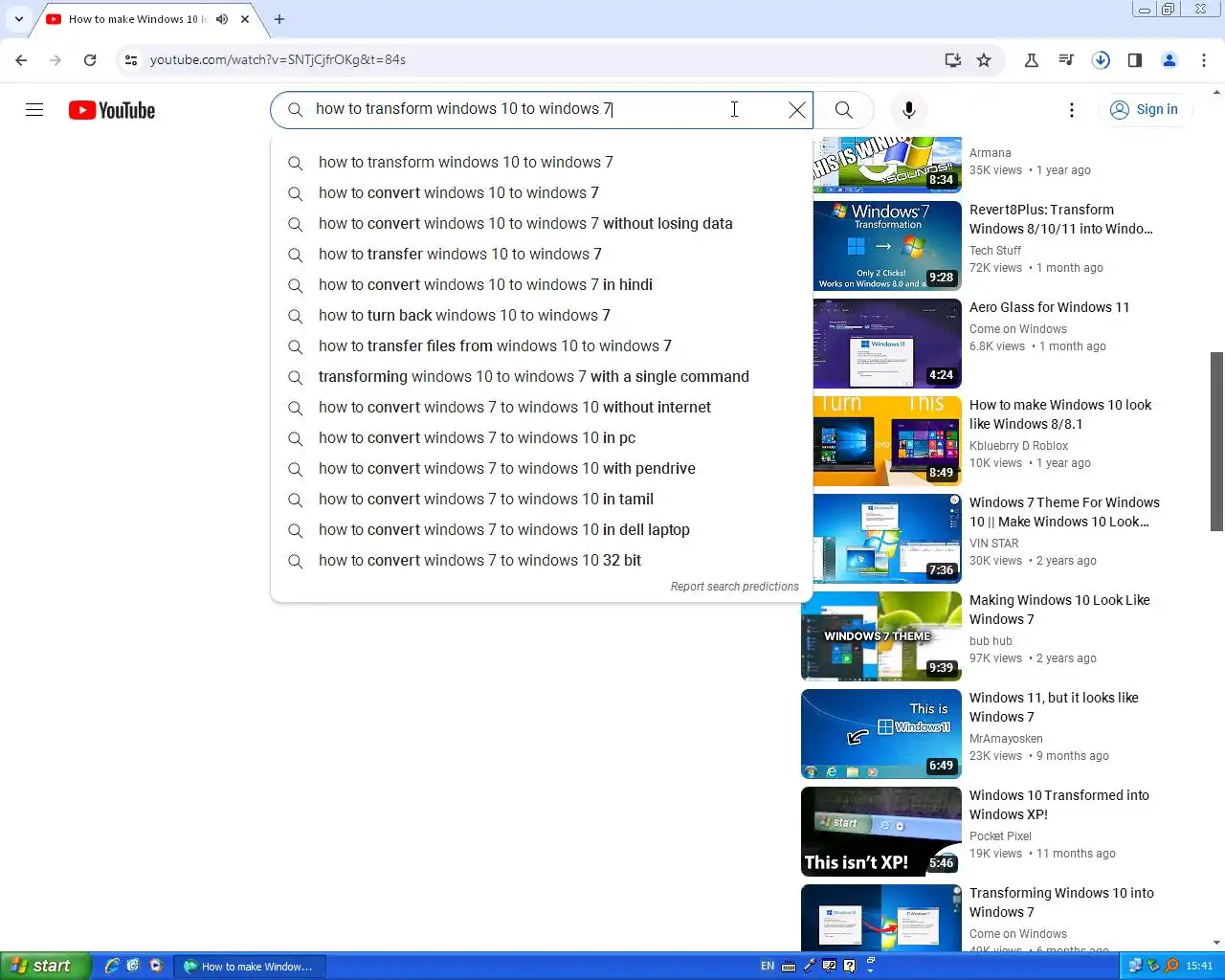
Task: Expand the tab search dropdown arrow
Action: click(19, 19)
